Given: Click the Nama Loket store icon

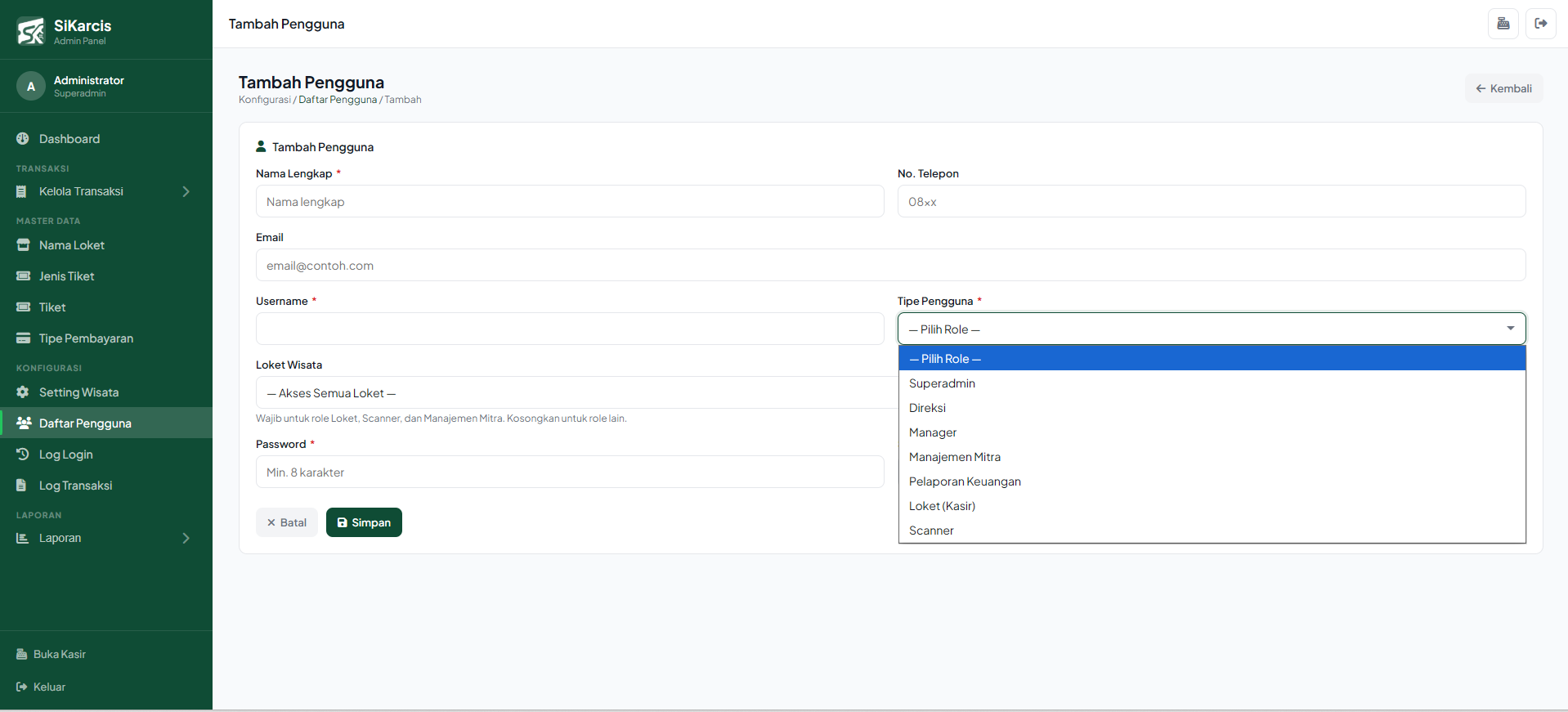Looking at the screenshot, I should pos(24,245).
